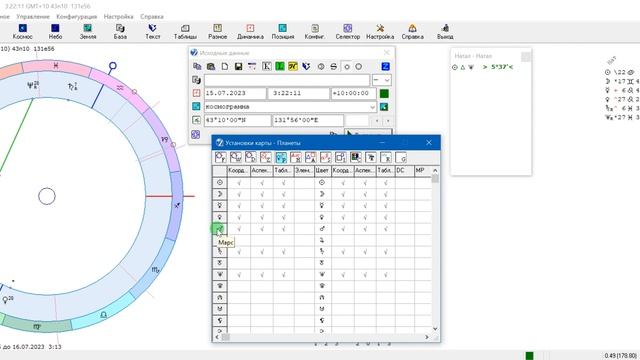Viewport: 640px width, 360px height.
Task: Click the vertical scrollbar down arrow in planets table
Action: coord(435,329)
